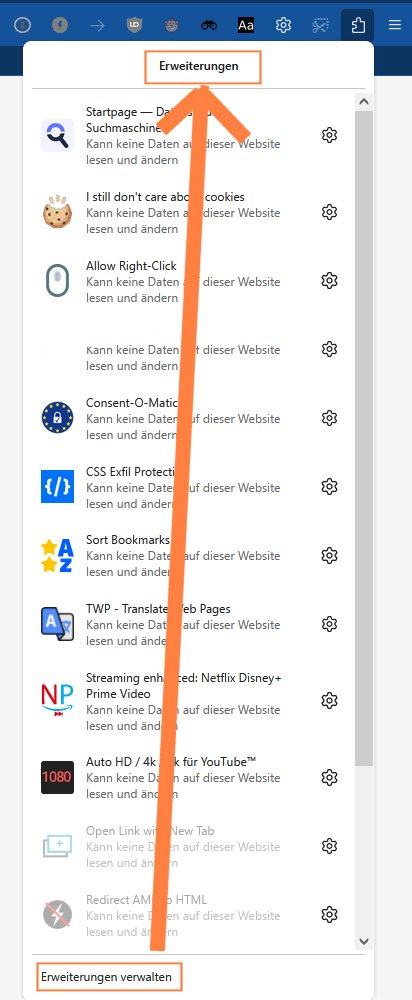Select Streaming enhanced: Netflix Disney+ Prime Video name
Image resolution: width=412 pixels, height=1000 pixels.
[x=184, y=686]
